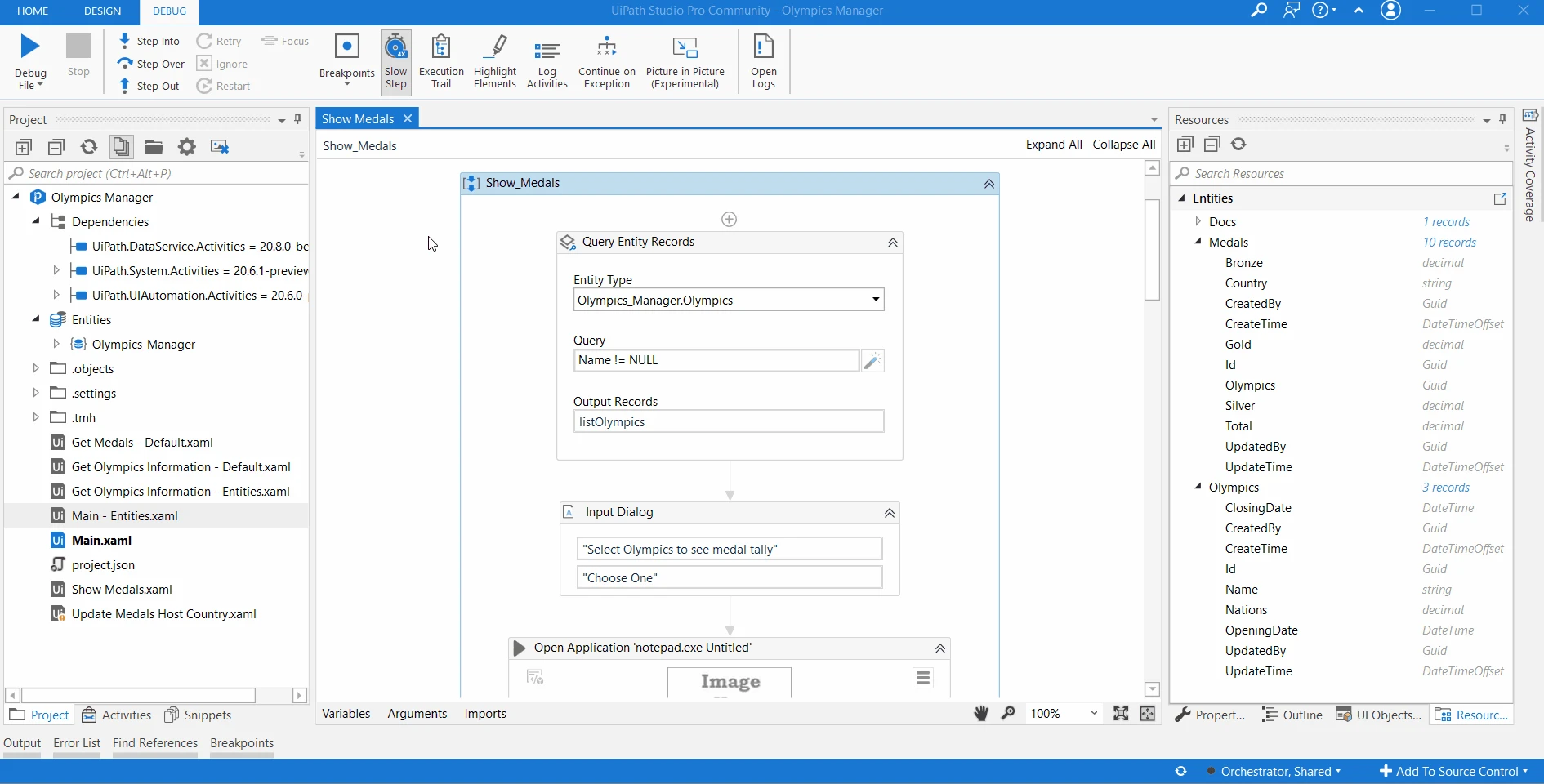Toggle Log Activities

point(547,61)
